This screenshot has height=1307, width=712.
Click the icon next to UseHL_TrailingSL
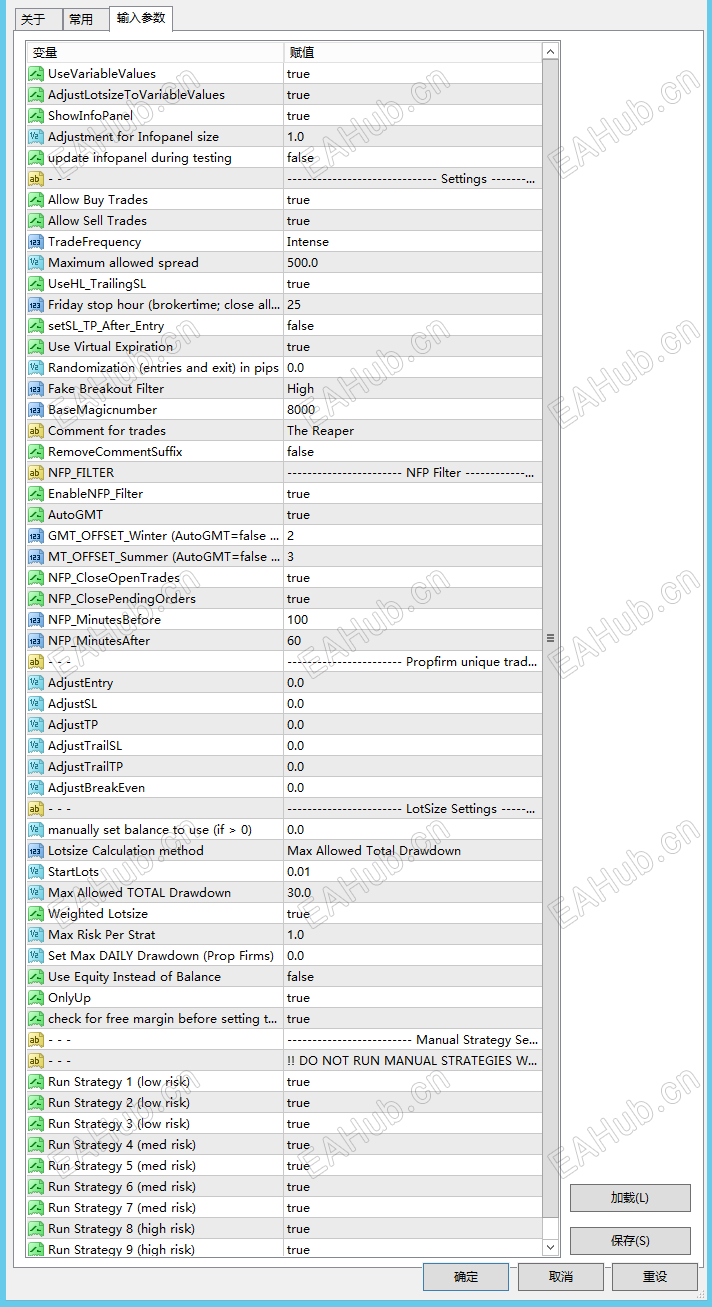point(36,284)
